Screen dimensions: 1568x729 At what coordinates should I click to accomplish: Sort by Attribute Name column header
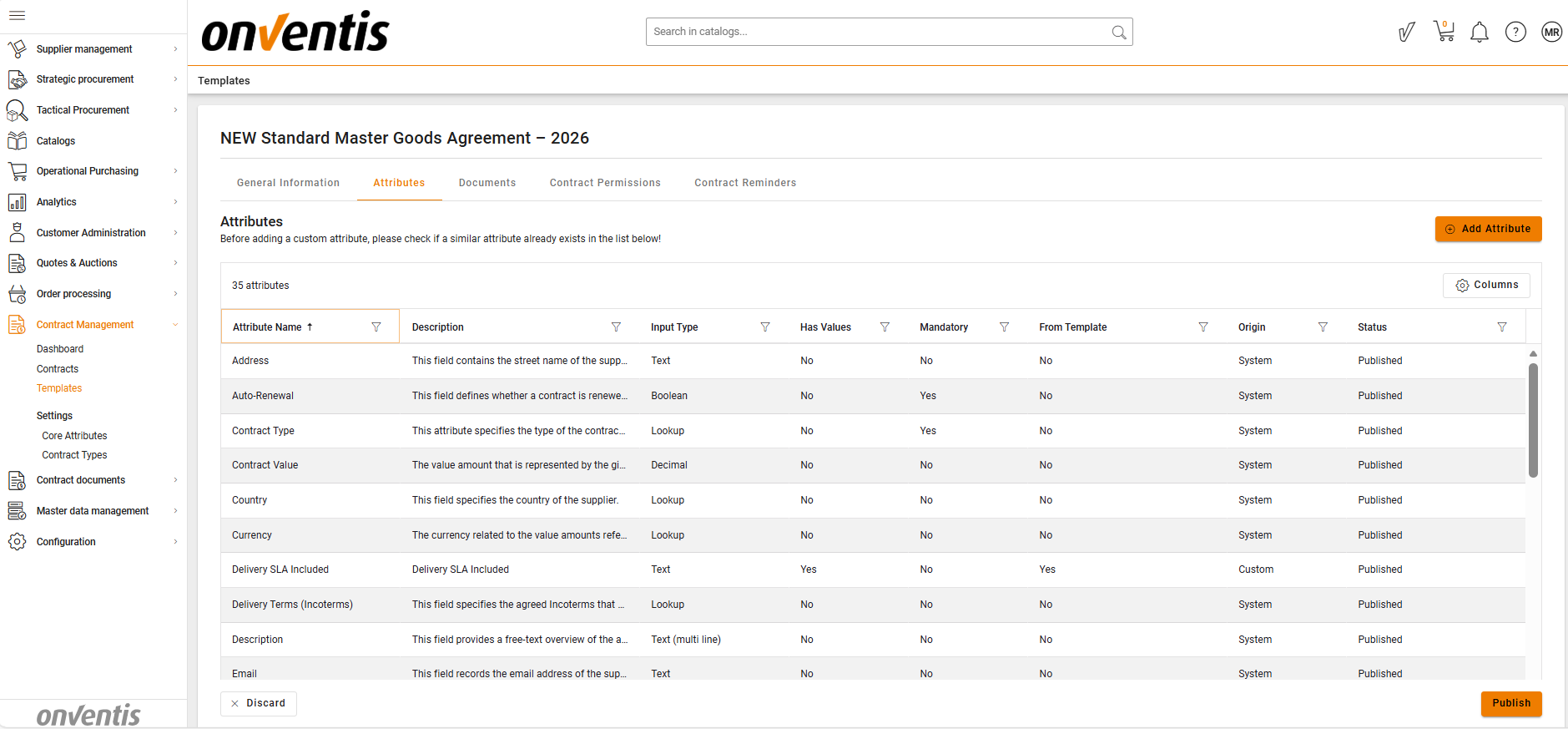tap(267, 327)
